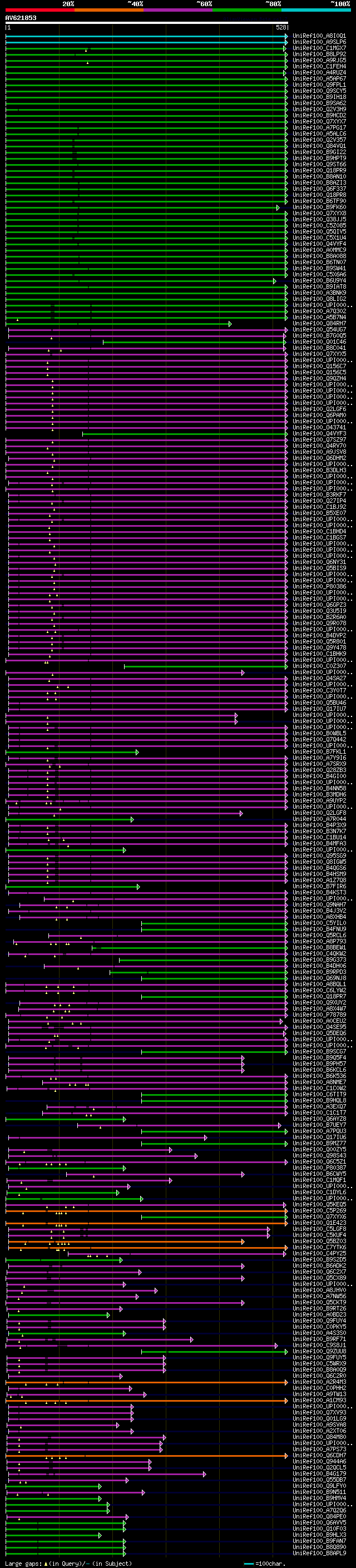
Task: Click the UniRef100_B4KST3 label
Action: click(x=319, y=893)
